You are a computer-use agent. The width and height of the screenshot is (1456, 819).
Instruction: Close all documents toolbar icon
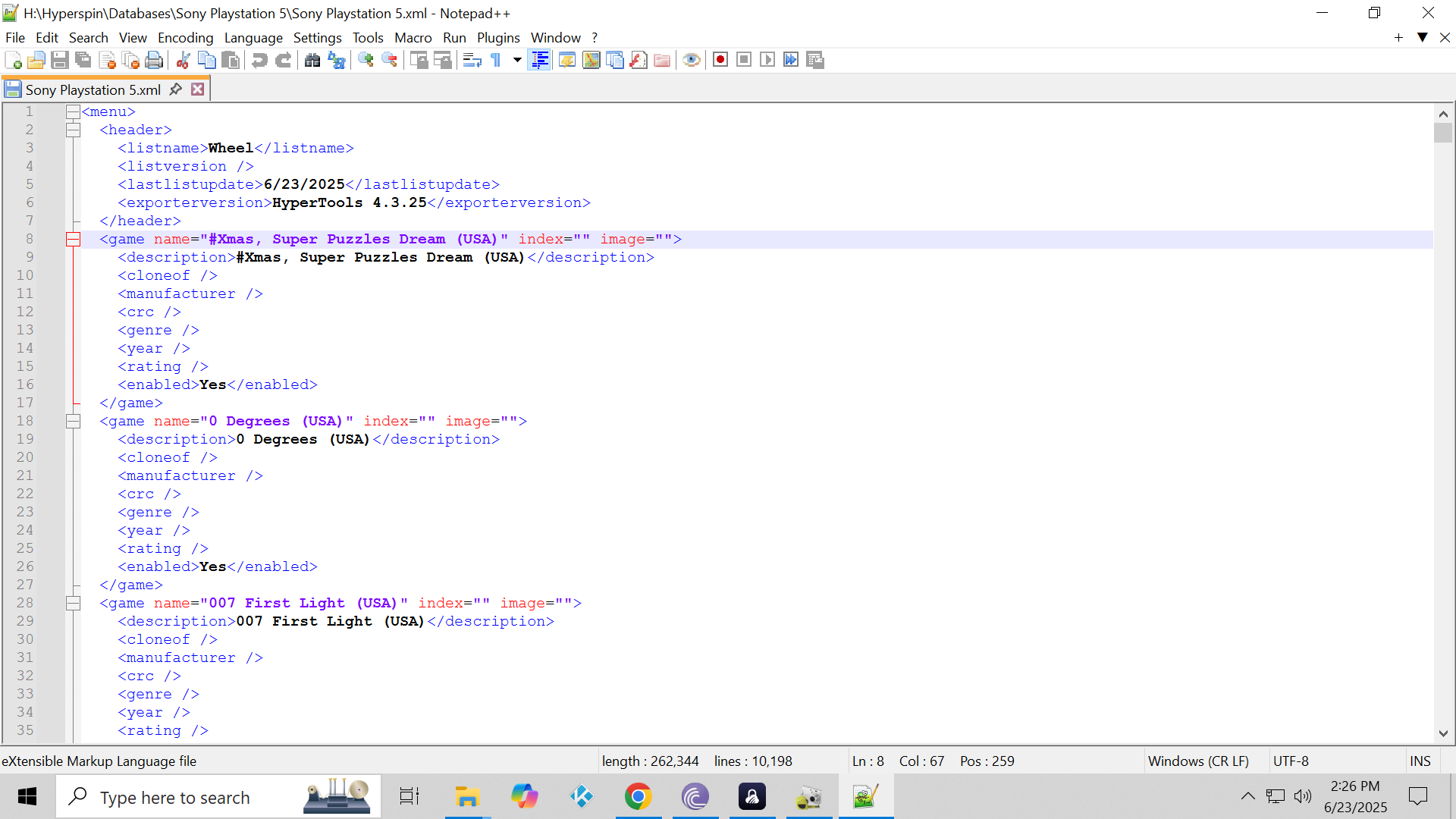point(130,60)
